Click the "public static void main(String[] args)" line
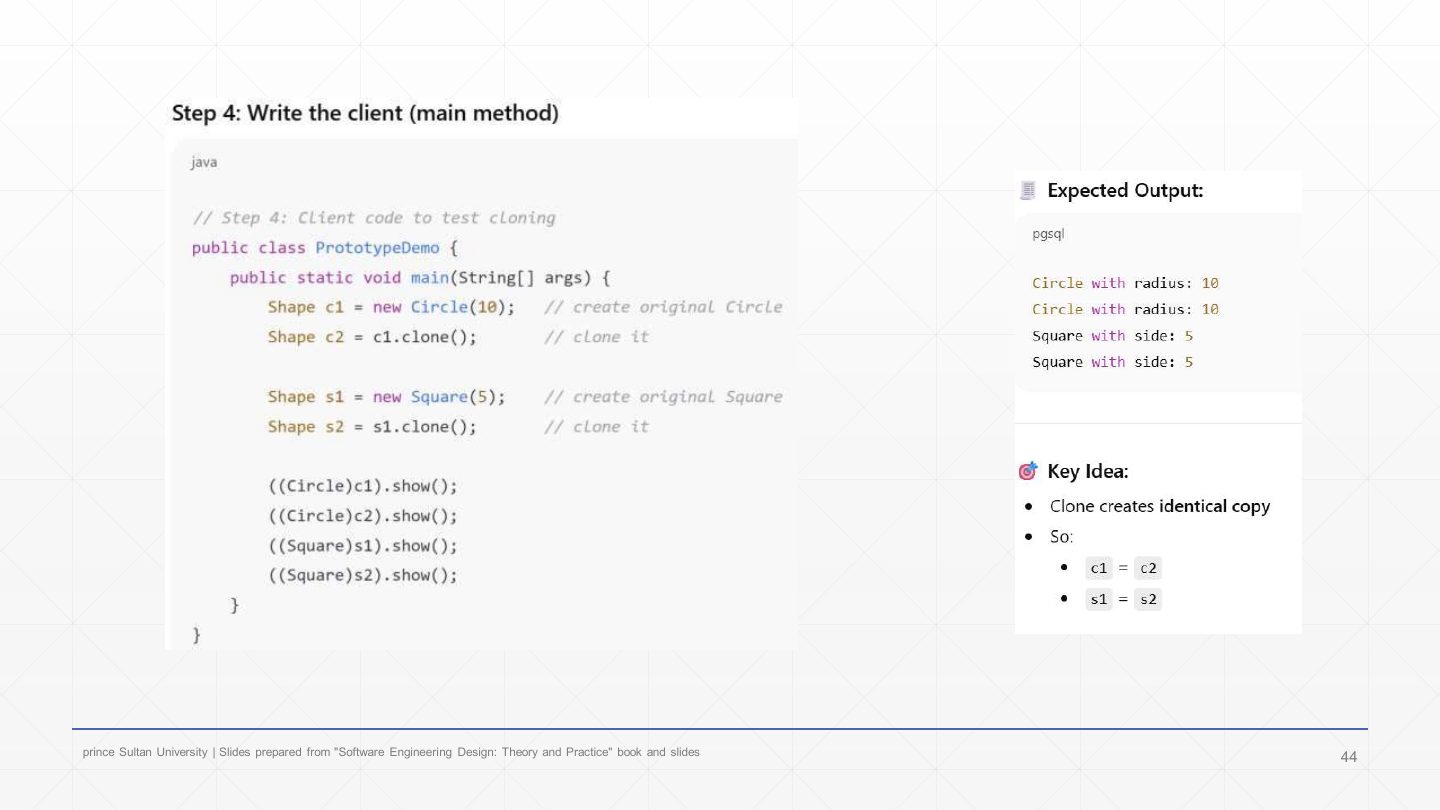This screenshot has width=1440, height=810. (x=420, y=278)
